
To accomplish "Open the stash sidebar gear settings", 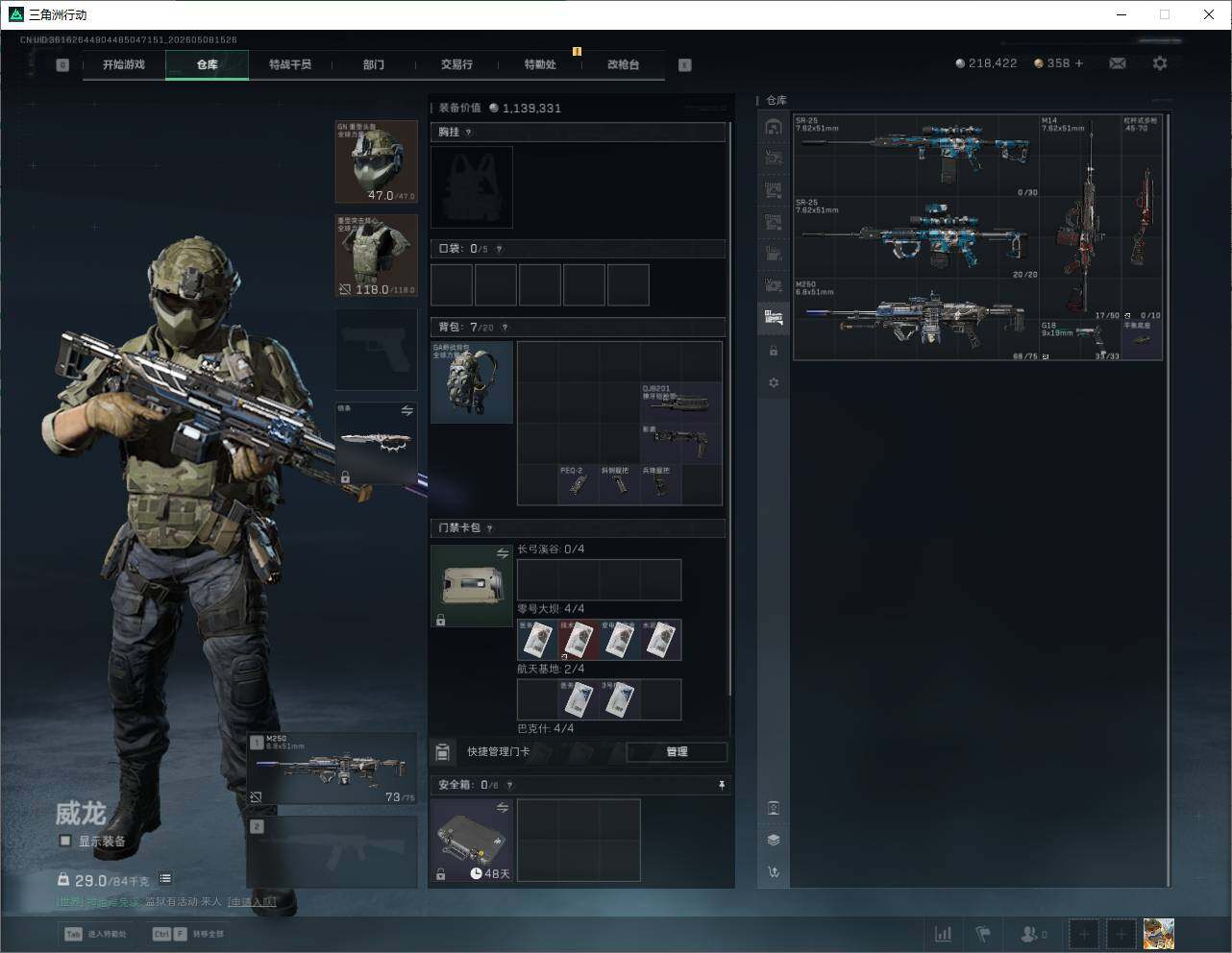I will point(774,382).
